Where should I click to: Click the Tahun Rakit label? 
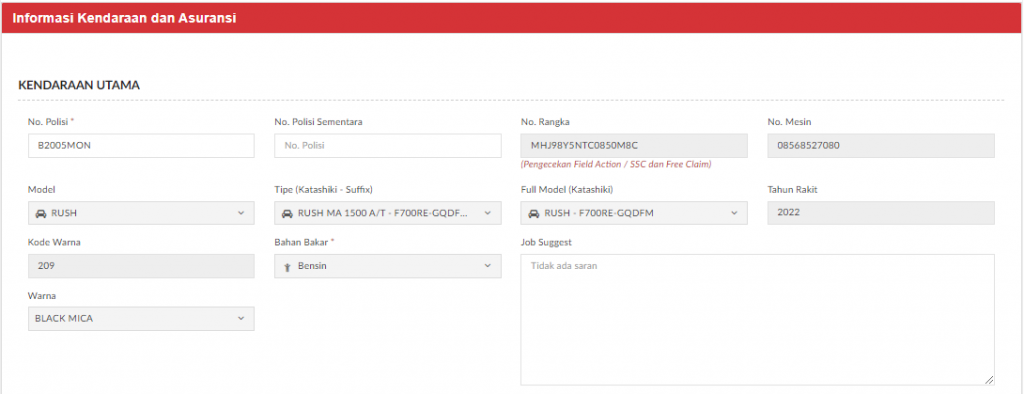pos(792,189)
